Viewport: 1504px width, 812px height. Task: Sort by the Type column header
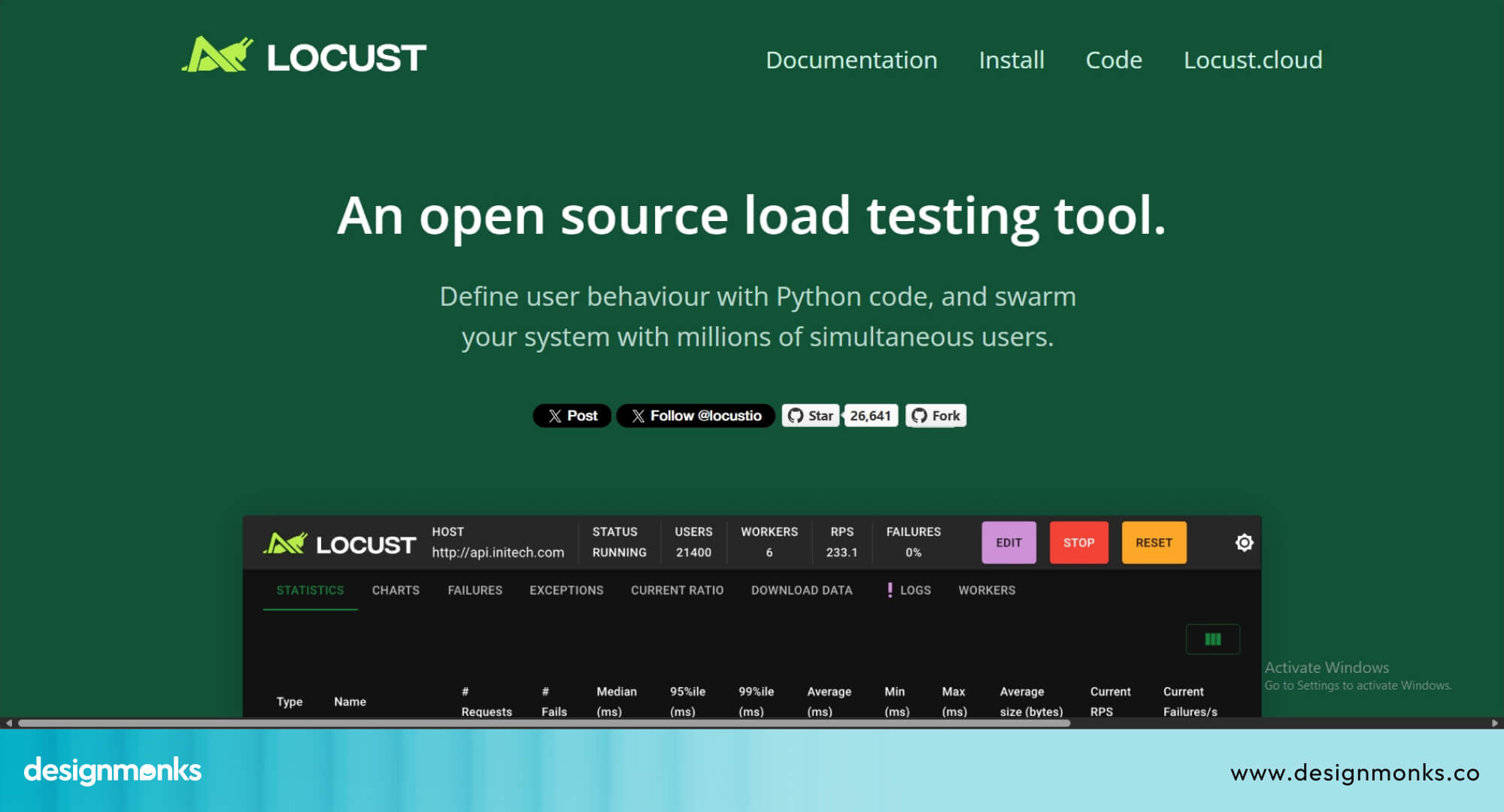[290, 701]
